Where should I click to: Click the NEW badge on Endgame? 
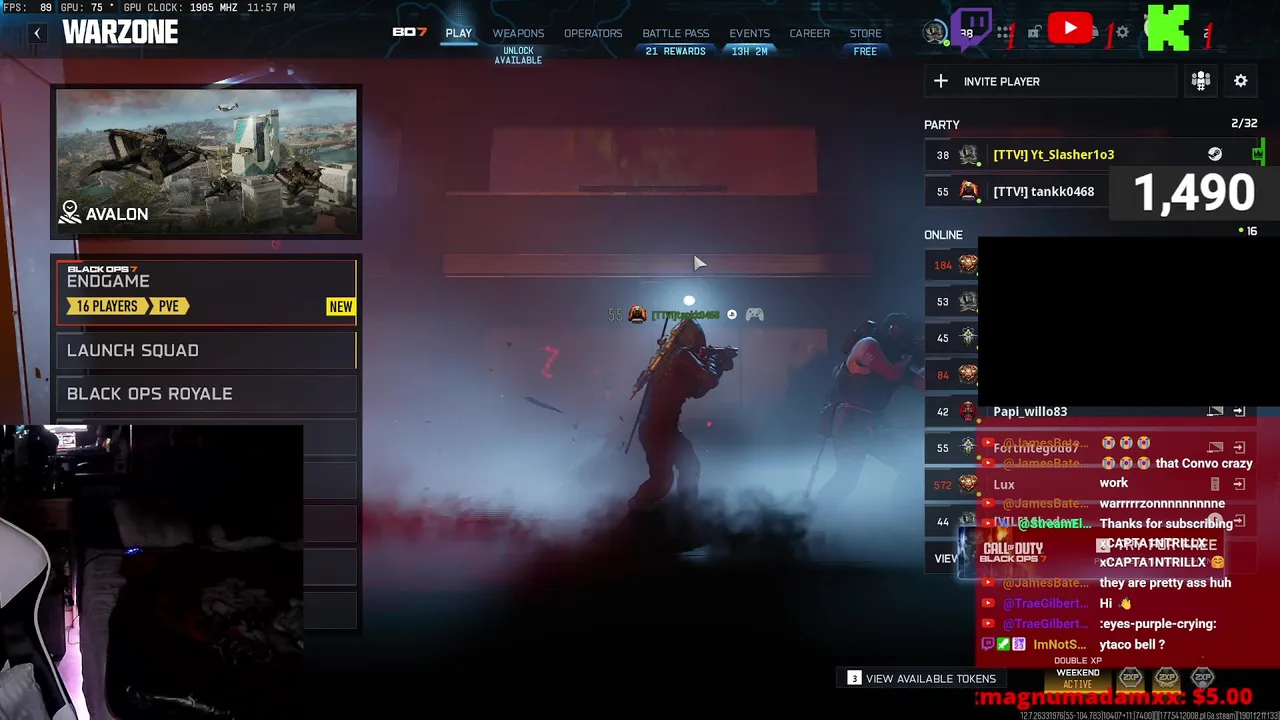click(341, 306)
